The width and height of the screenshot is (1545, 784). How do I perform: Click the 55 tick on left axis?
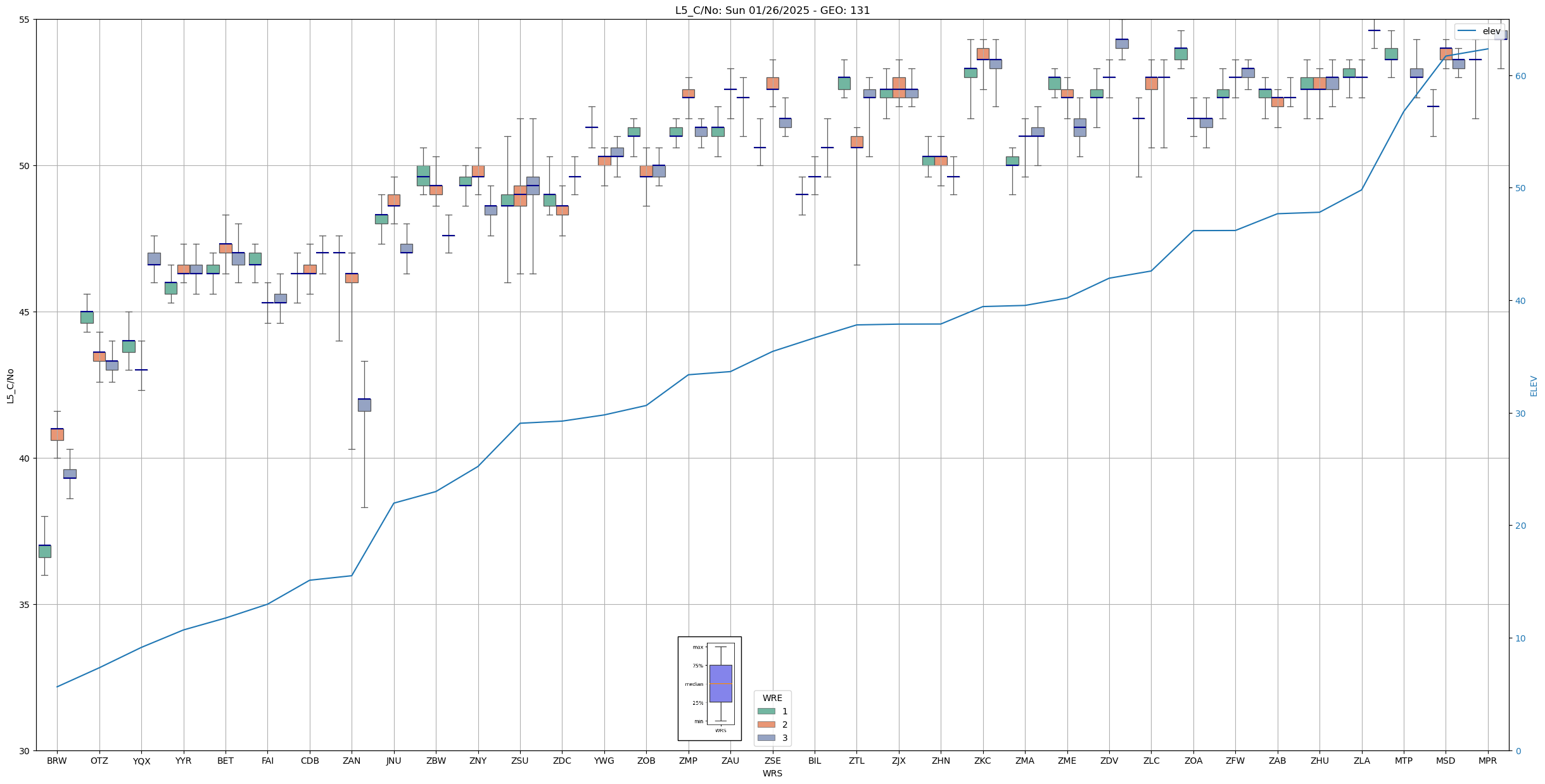[24, 20]
